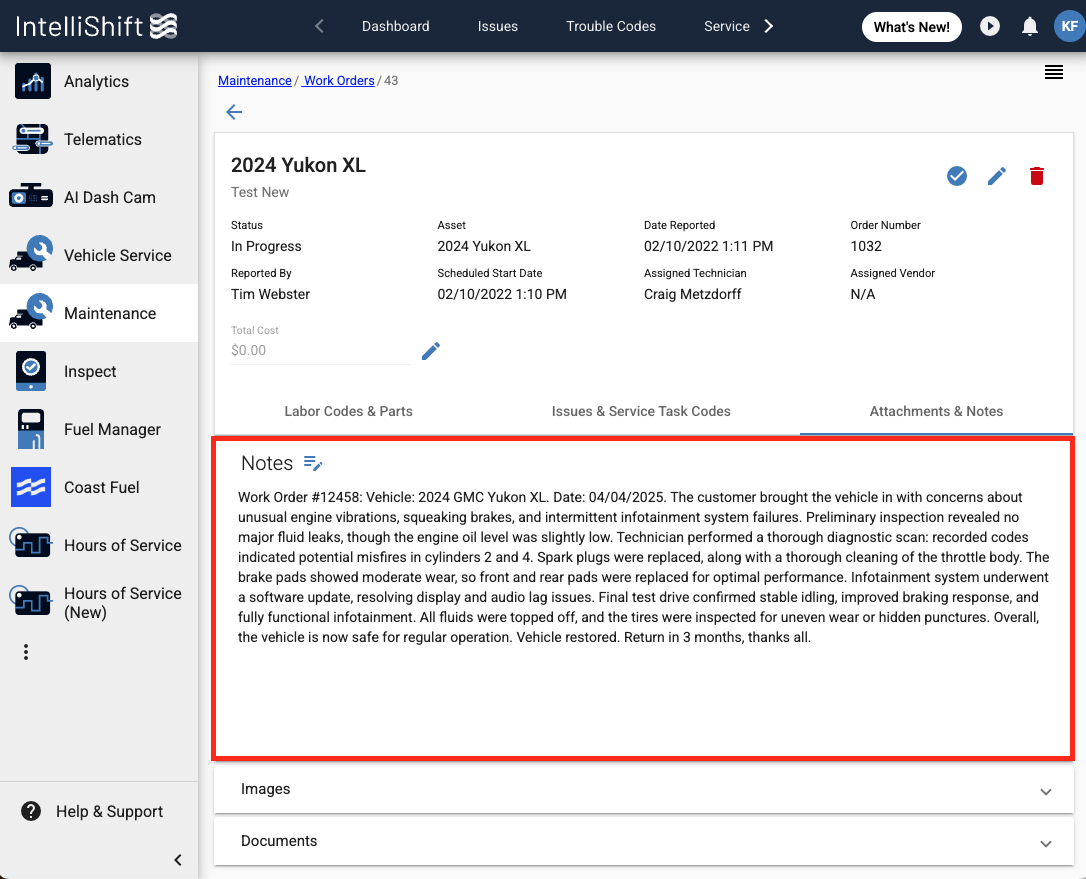1086x879 pixels.
Task: Open the AI Dash Cam icon
Action: 30,197
